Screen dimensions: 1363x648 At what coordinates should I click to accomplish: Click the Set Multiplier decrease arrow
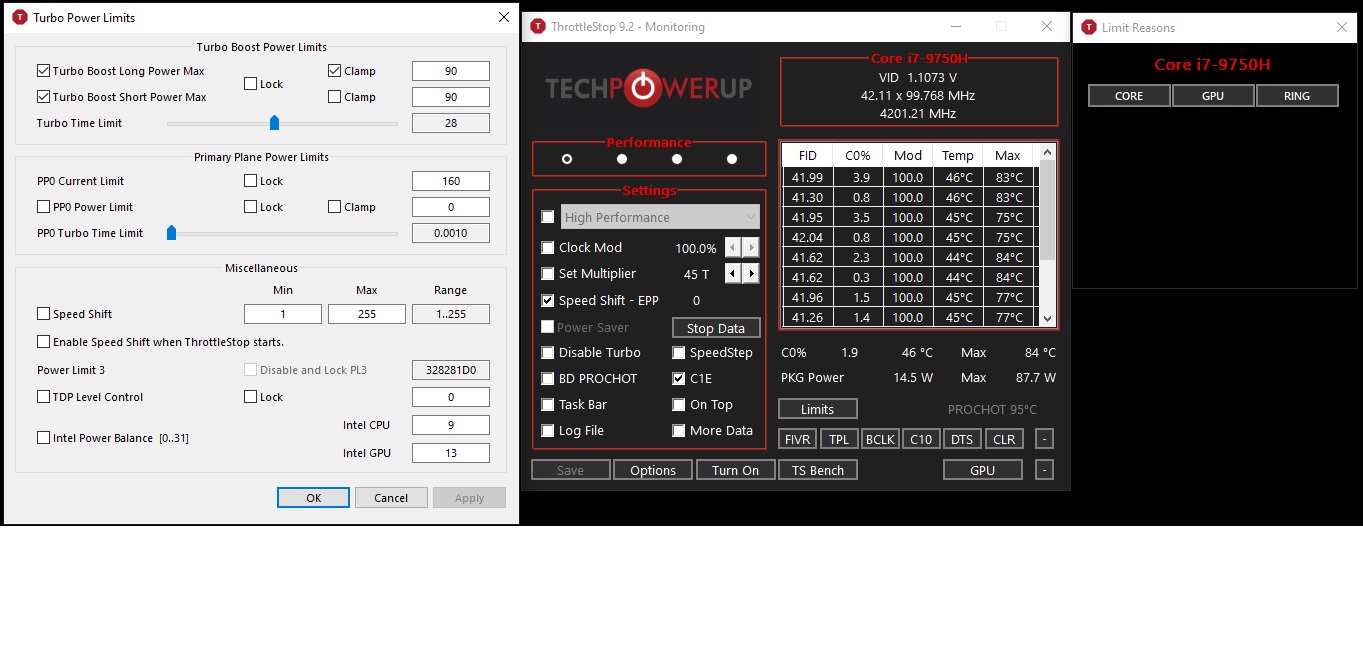[x=733, y=273]
